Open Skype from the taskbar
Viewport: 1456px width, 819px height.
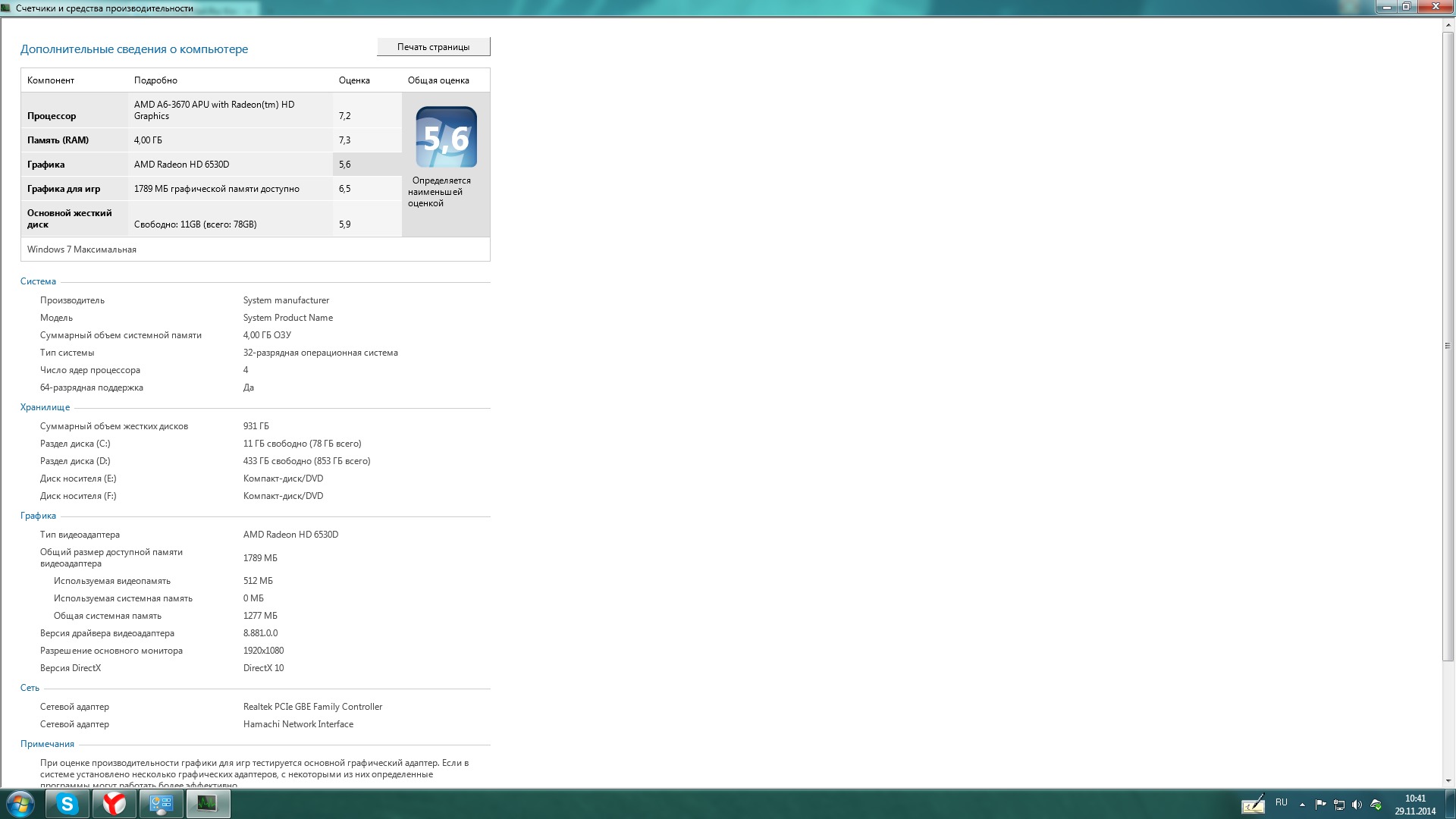point(67,804)
